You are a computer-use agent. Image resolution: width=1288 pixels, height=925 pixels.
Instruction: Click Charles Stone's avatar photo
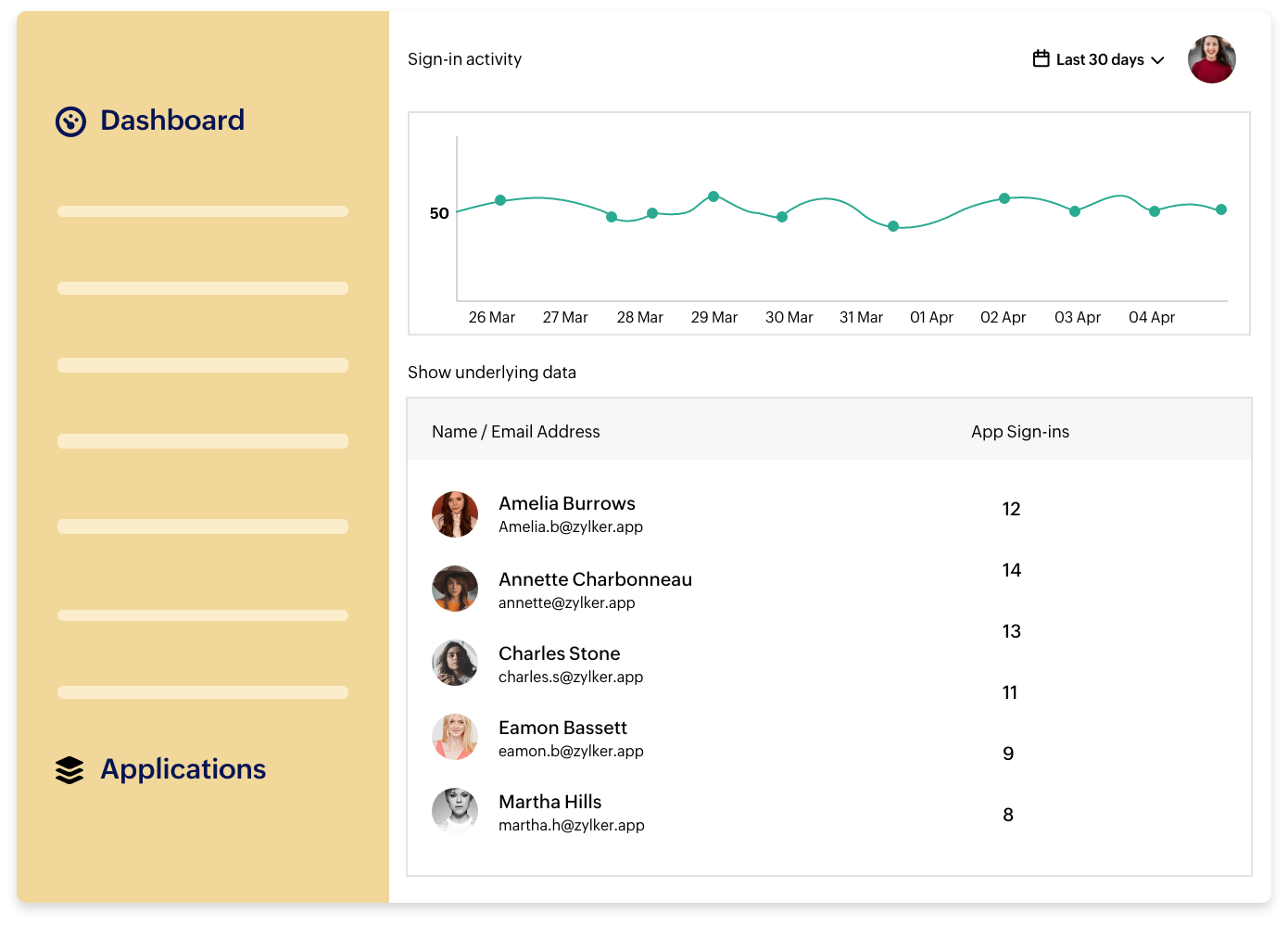pyautogui.click(x=455, y=663)
